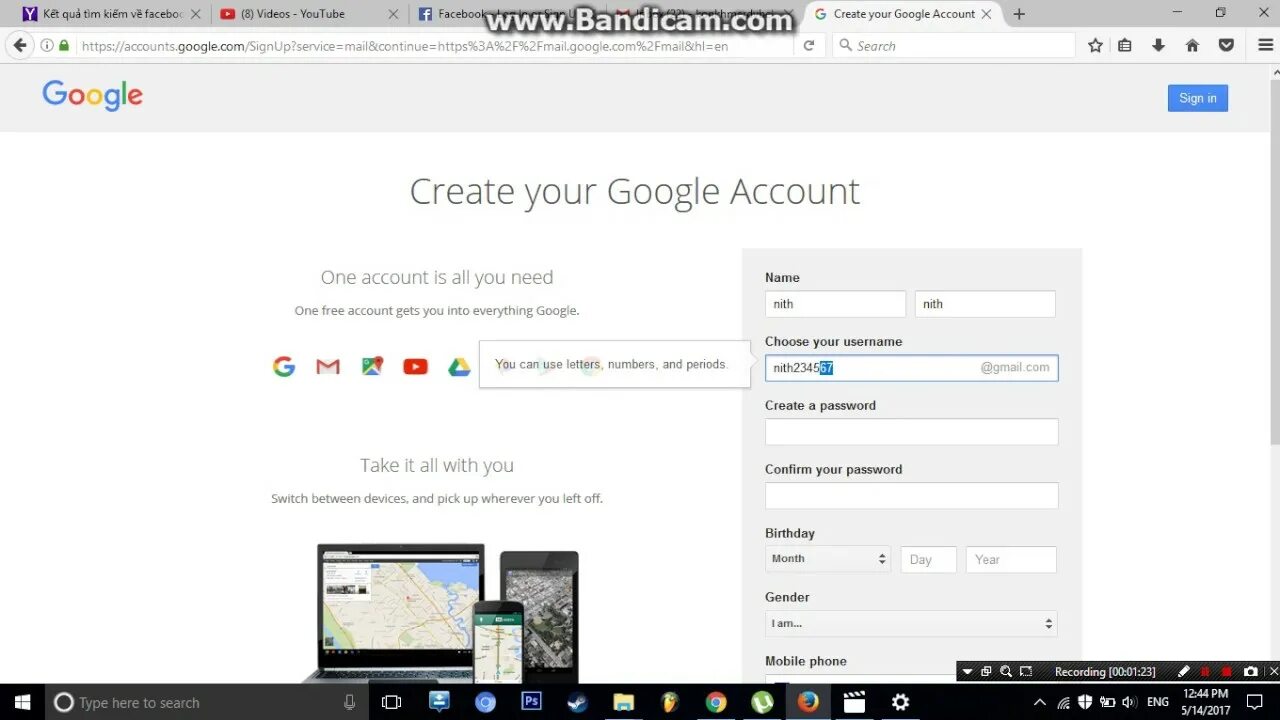1280x720 pixels.
Task: Click the Confirm your password field
Action: coord(911,496)
